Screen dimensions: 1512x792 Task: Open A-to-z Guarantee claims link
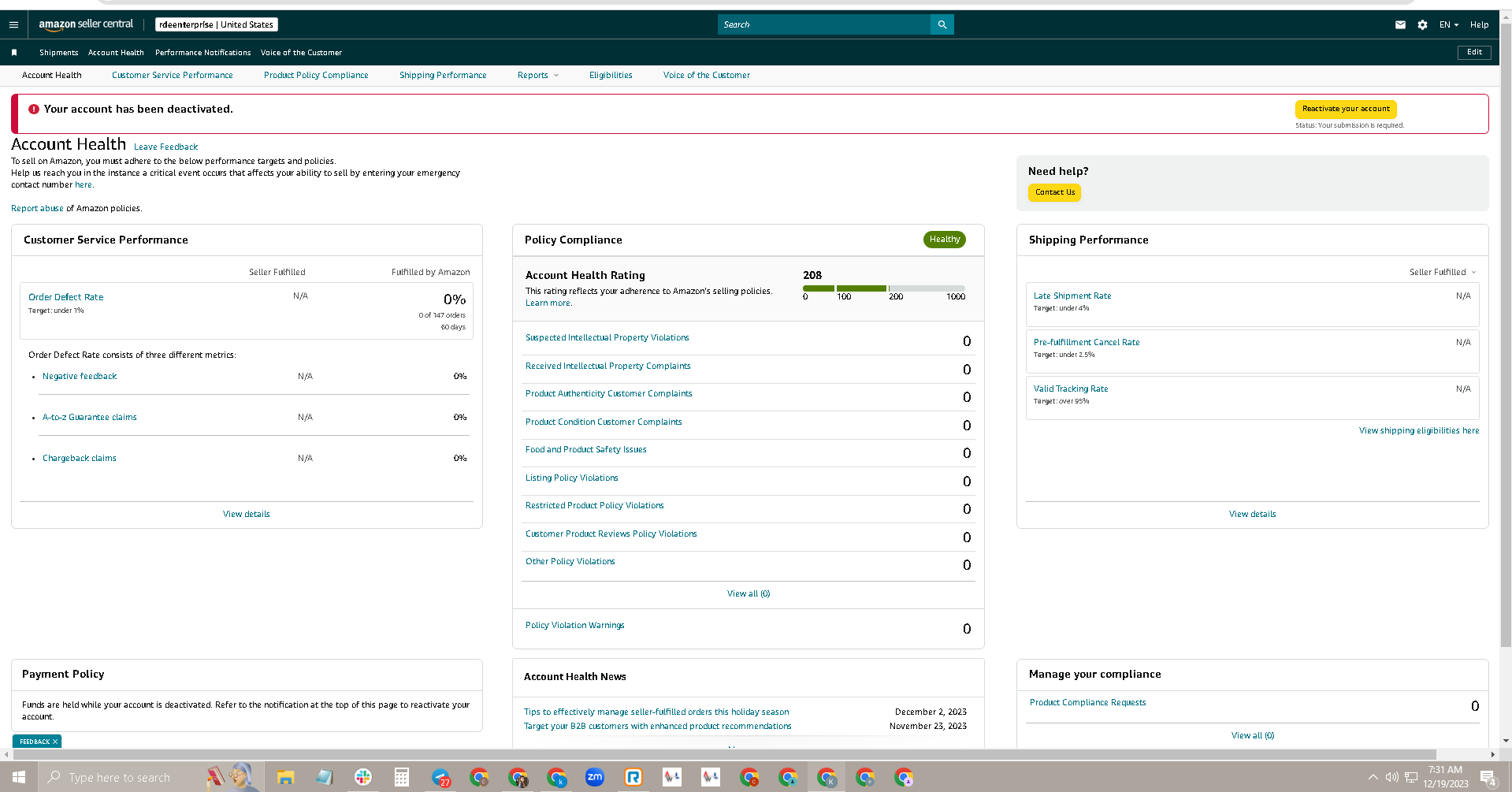pyautogui.click(x=90, y=417)
